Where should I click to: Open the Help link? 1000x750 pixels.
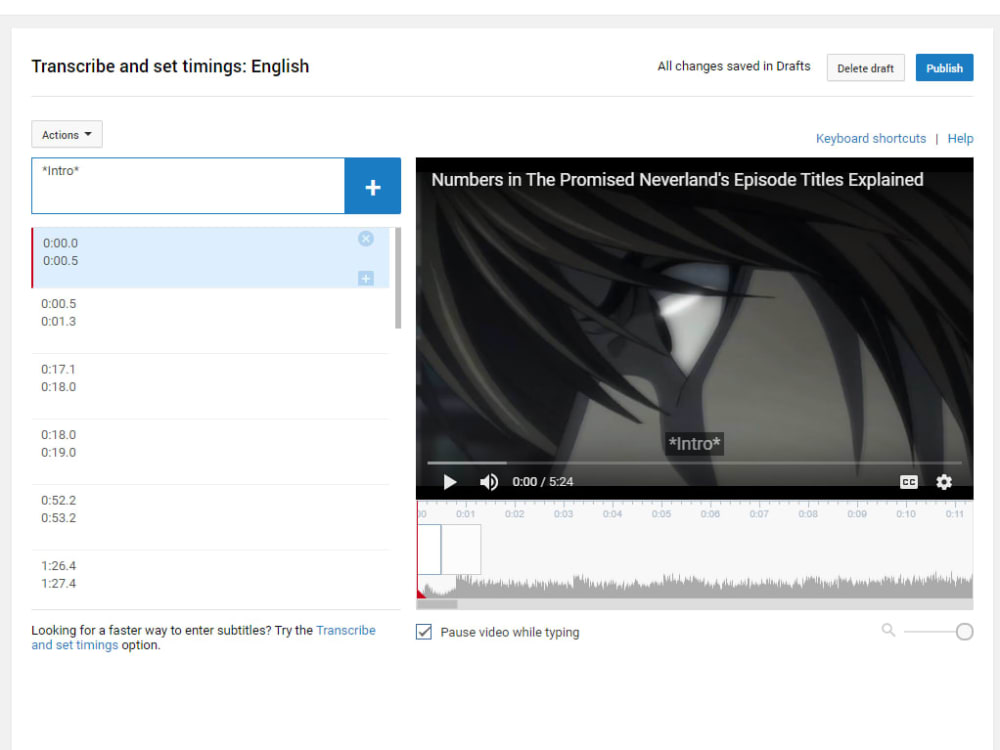pos(960,138)
